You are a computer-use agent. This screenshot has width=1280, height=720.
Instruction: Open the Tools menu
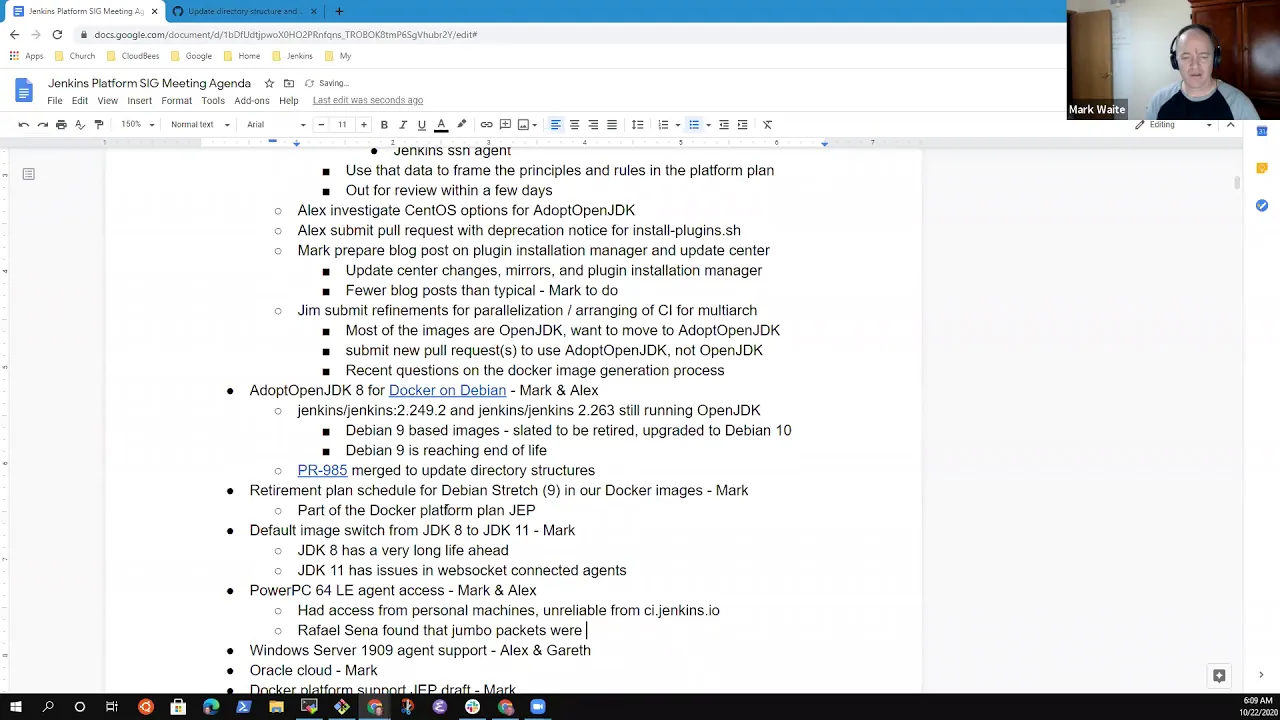pos(213,101)
